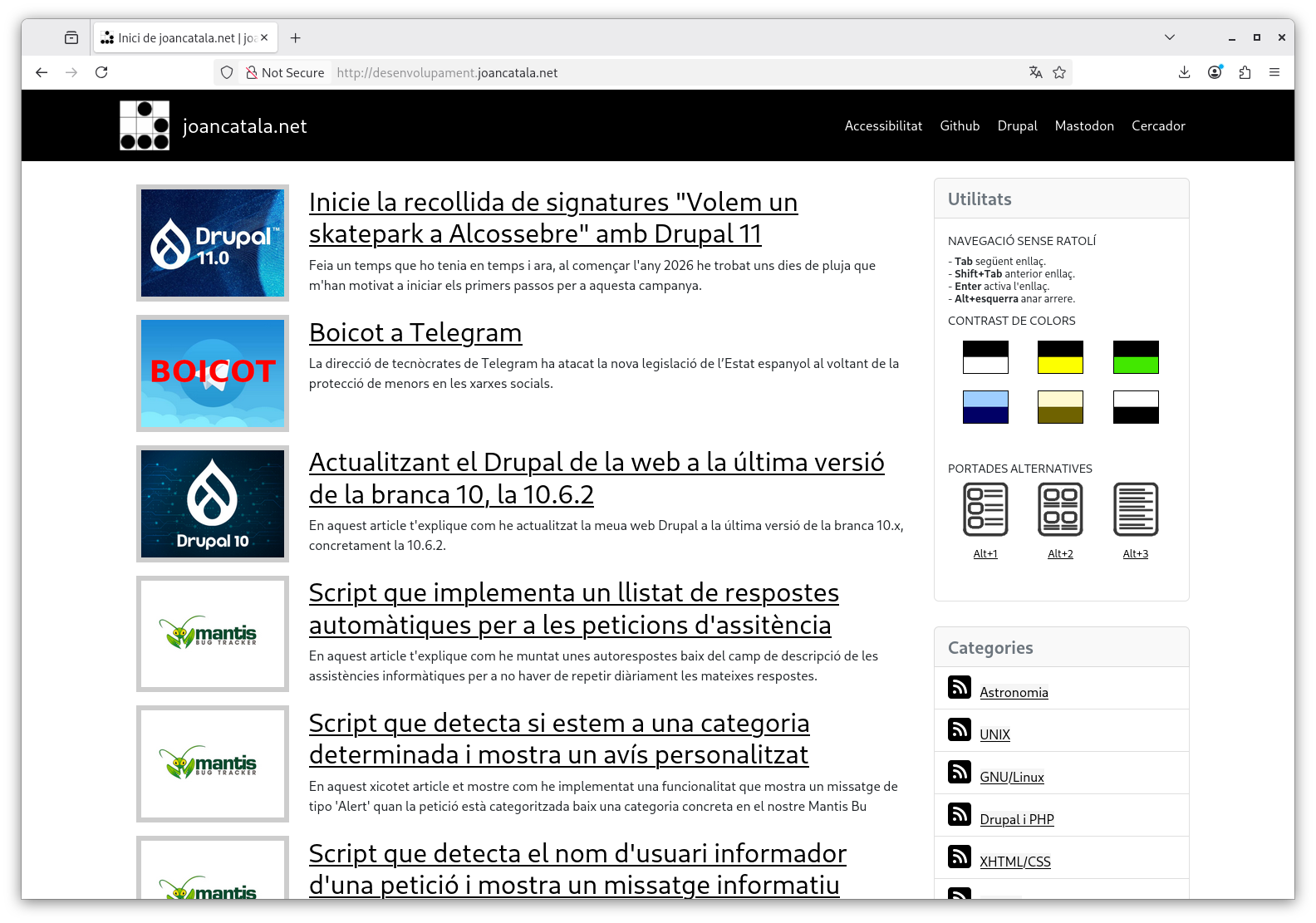Click the BOICOT Telegram thumbnail
The height and width of the screenshot is (923, 1316).
213,373
